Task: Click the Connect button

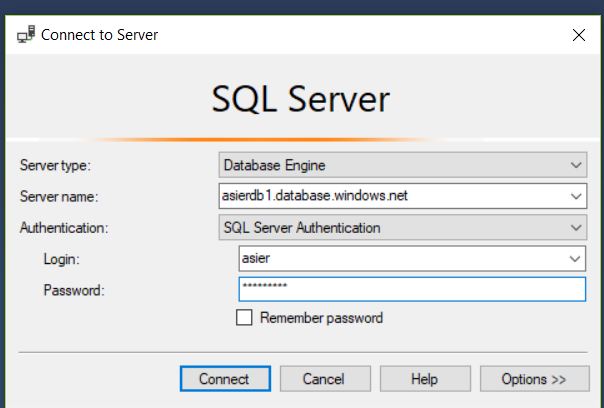Action: pos(225,379)
